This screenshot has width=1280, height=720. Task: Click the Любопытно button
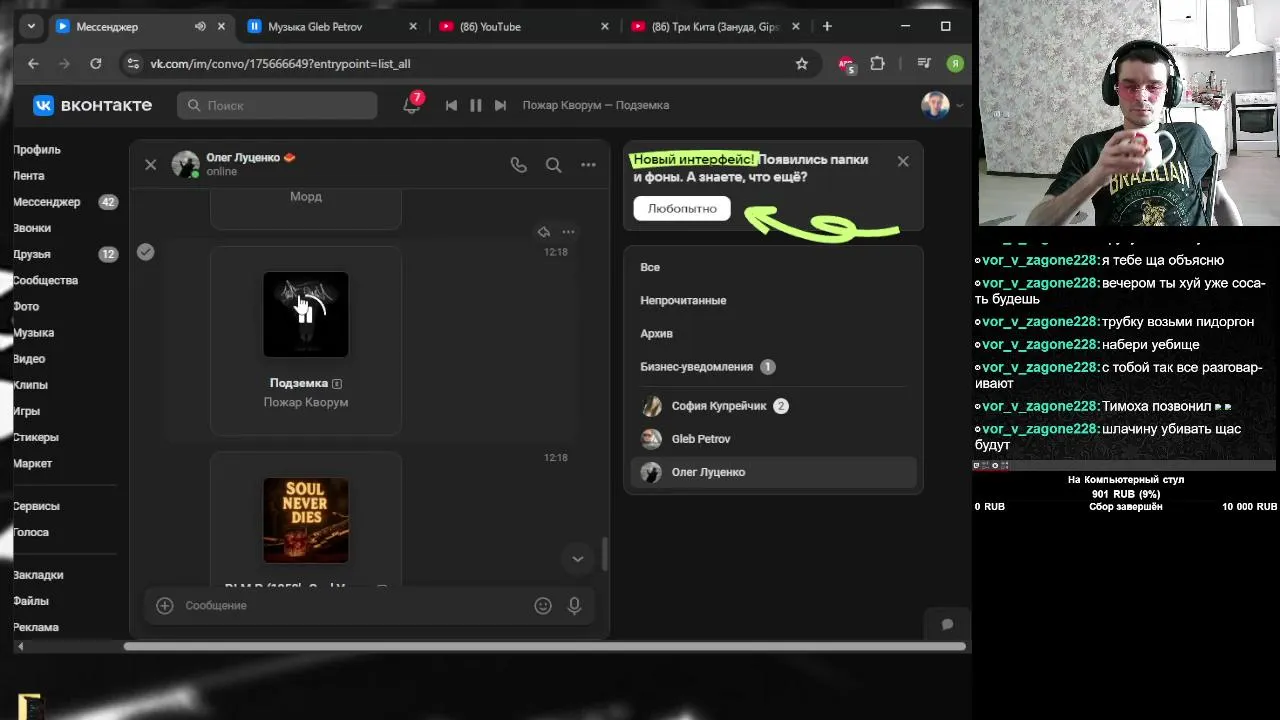682,208
